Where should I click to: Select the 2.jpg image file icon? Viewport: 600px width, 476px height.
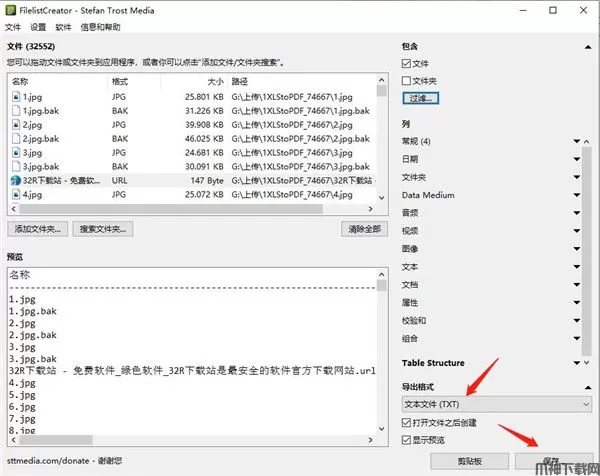click(x=16, y=124)
